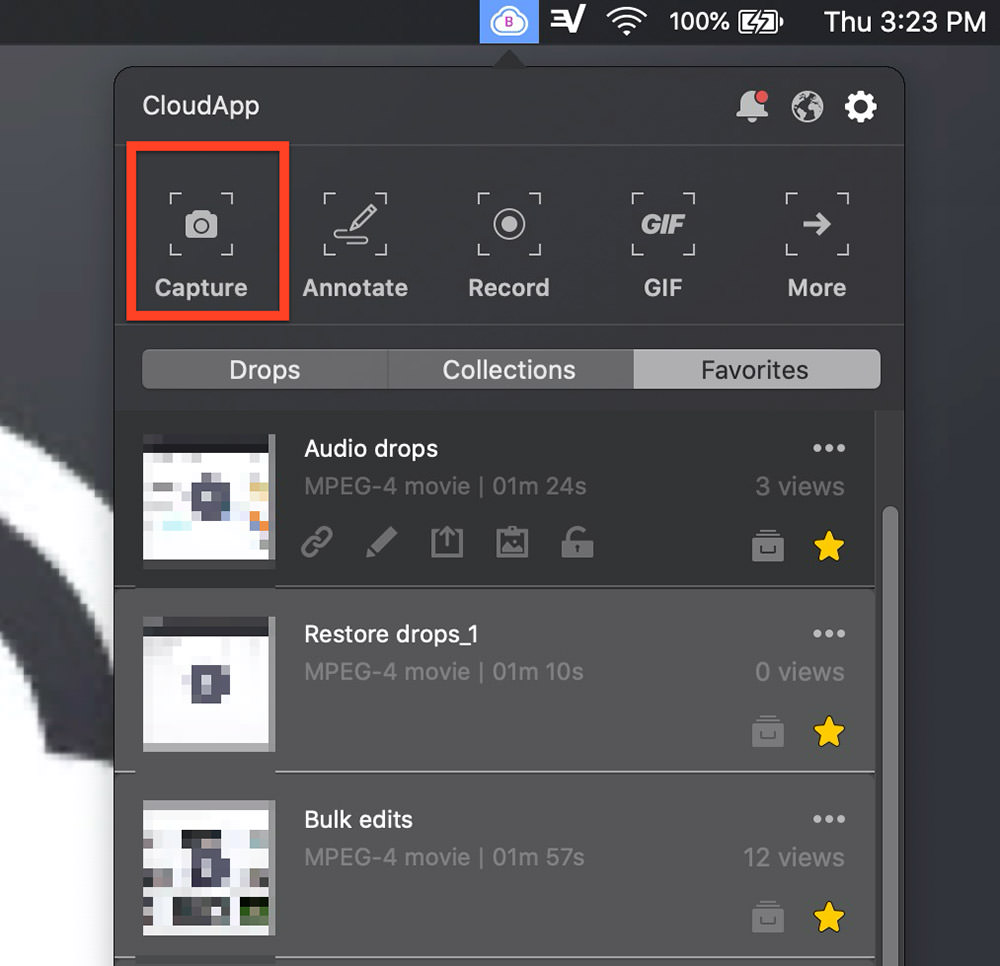Open more options for Audio drops
1000x966 pixels.
(x=829, y=448)
